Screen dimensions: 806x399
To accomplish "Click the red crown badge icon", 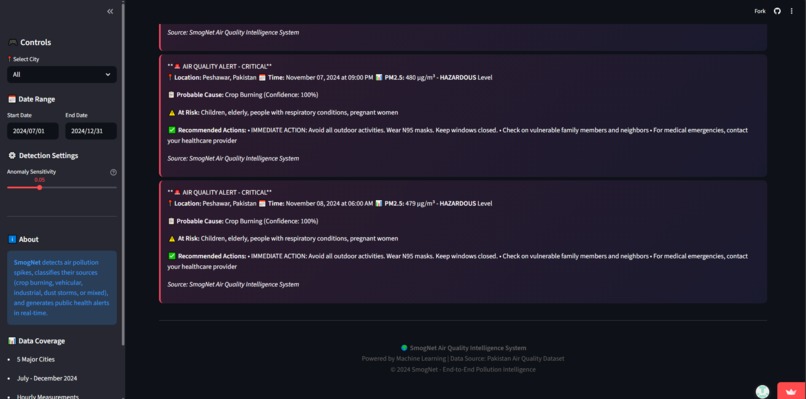I will [x=791, y=391].
